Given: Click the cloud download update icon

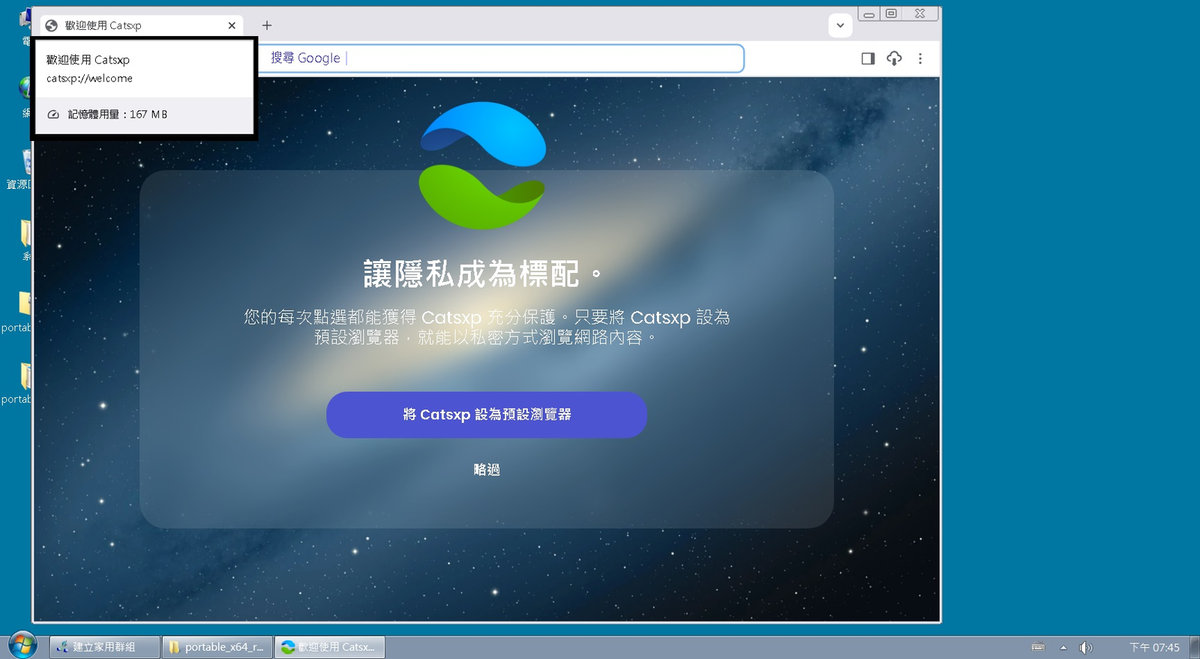Looking at the screenshot, I should (x=894, y=59).
